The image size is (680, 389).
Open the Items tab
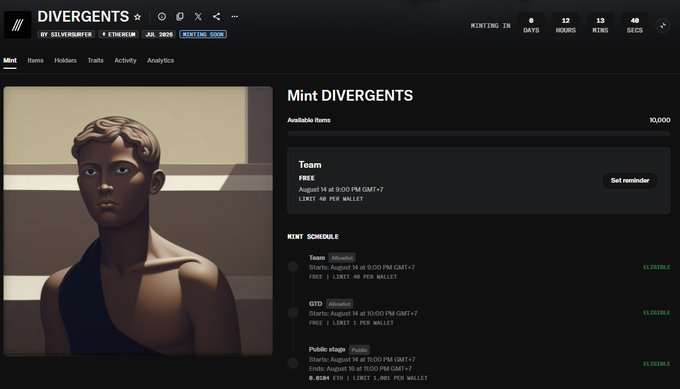(x=36, y=60)
